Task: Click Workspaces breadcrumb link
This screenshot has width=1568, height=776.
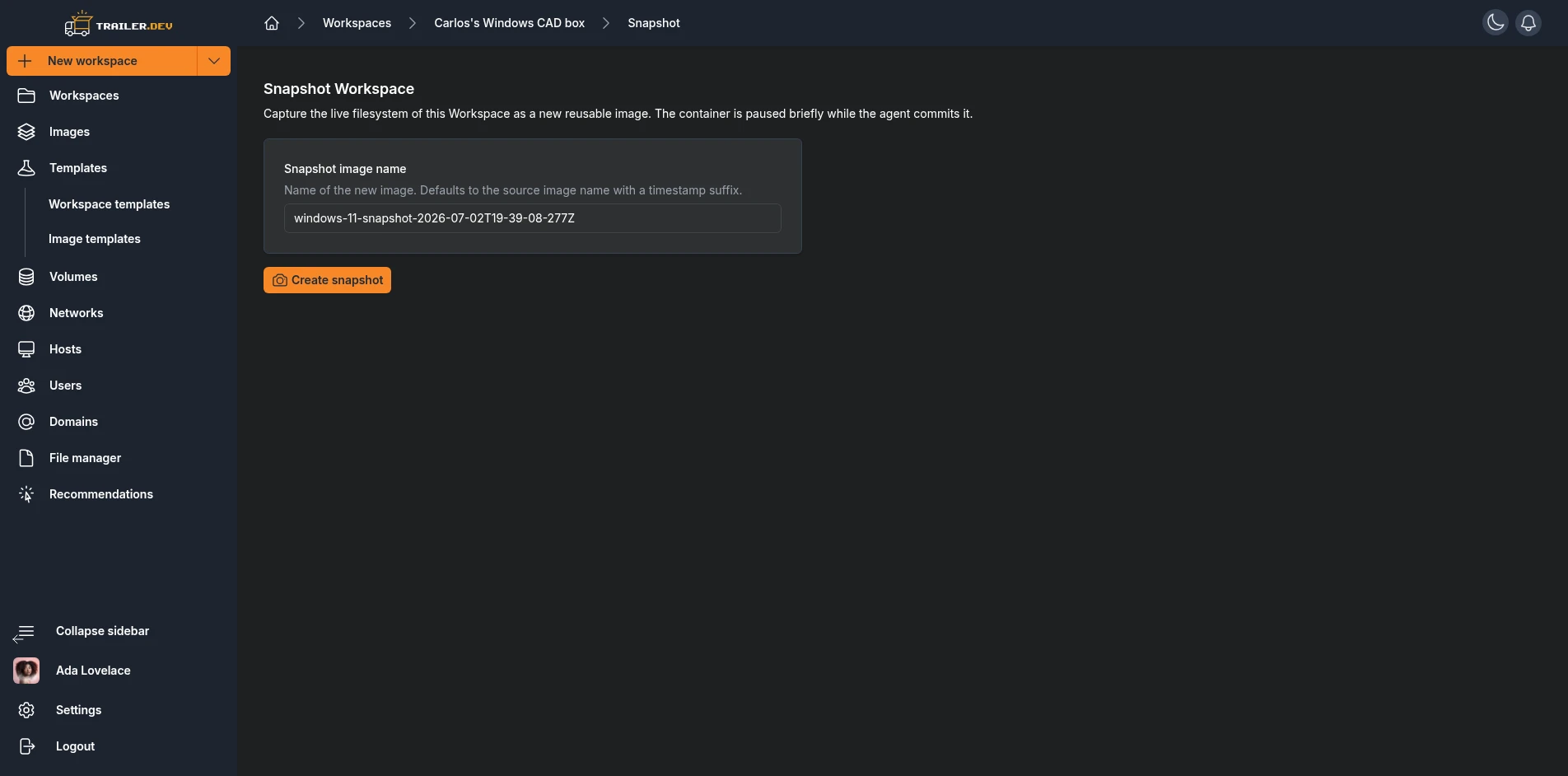Action: (x=357, y=23)
